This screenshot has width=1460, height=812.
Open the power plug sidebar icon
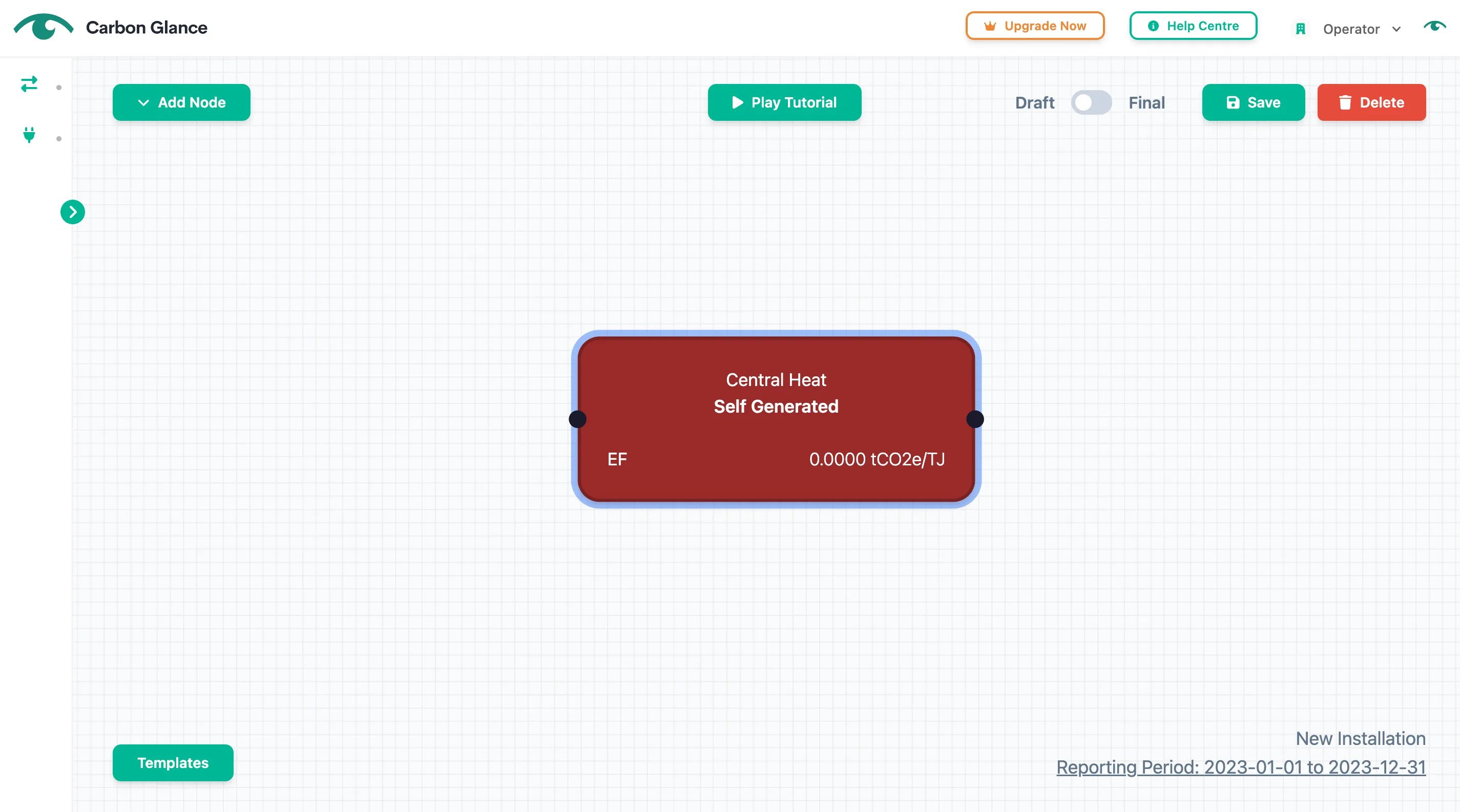pos(29,135)
